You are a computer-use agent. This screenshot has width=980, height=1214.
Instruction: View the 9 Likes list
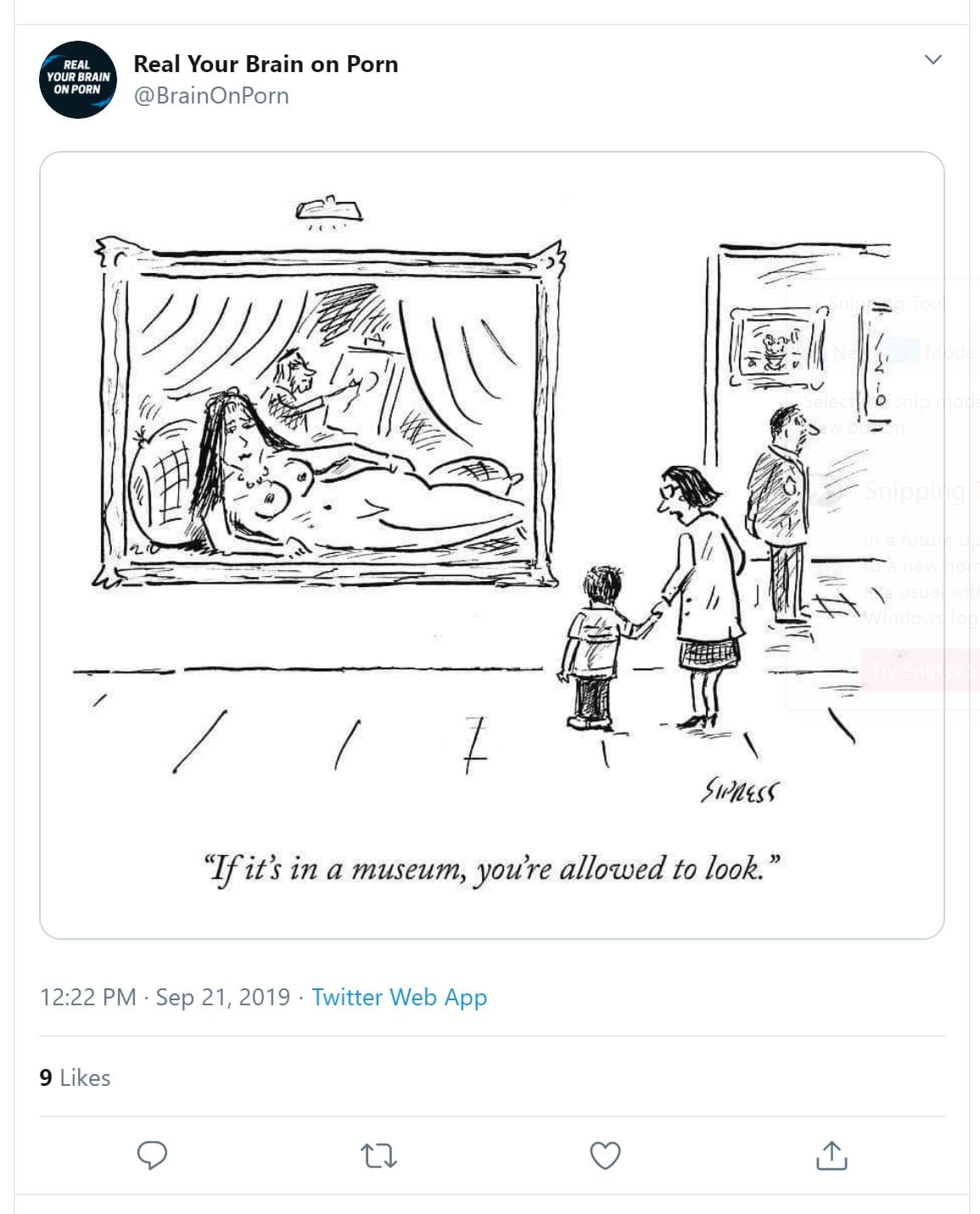pos(75,1077)
